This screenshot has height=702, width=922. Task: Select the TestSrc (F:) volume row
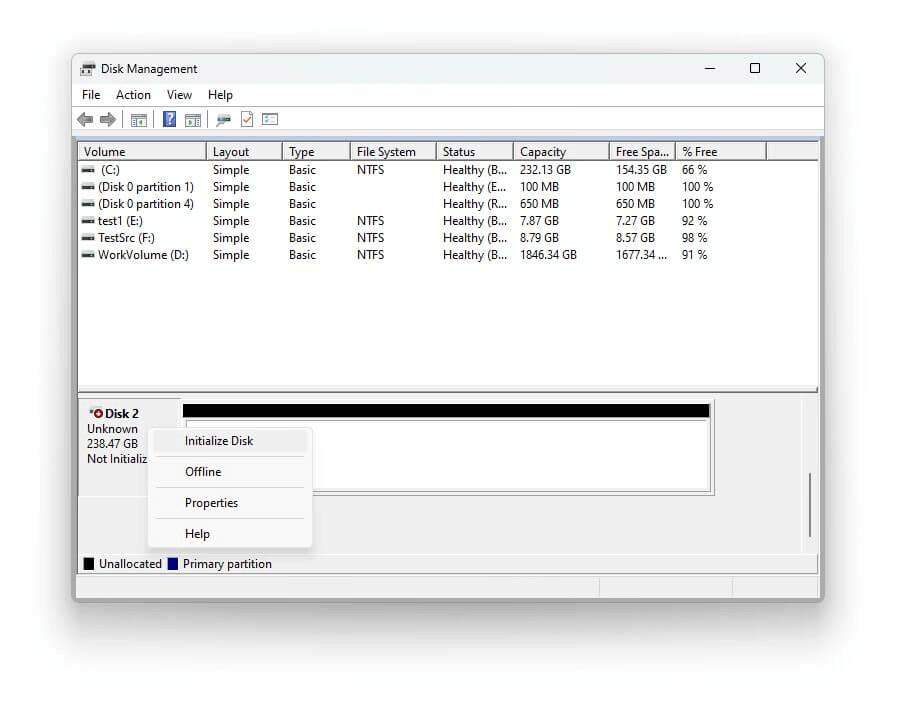(x=447, y=238)
